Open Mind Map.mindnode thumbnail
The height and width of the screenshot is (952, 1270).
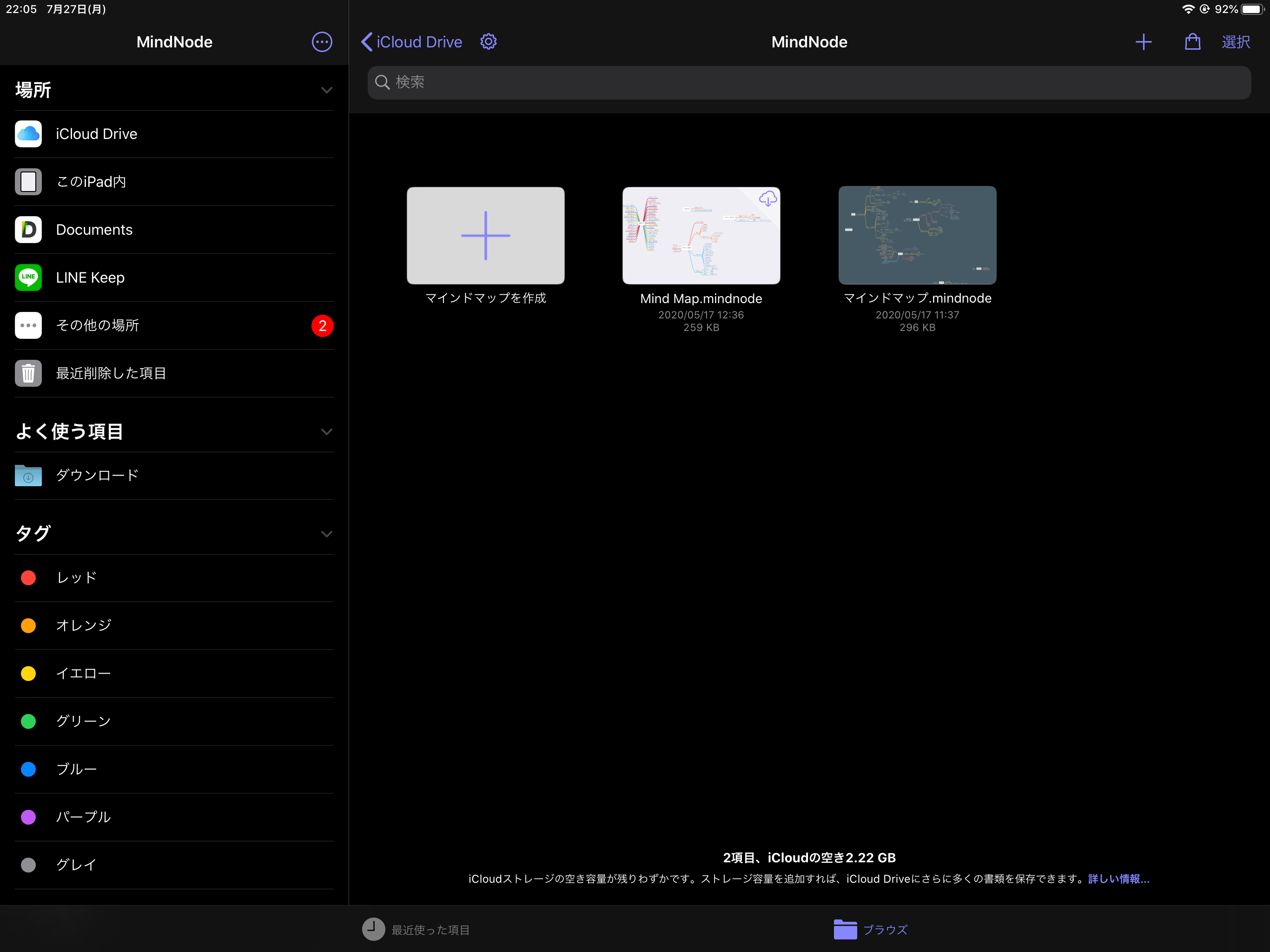pos(701,235)
